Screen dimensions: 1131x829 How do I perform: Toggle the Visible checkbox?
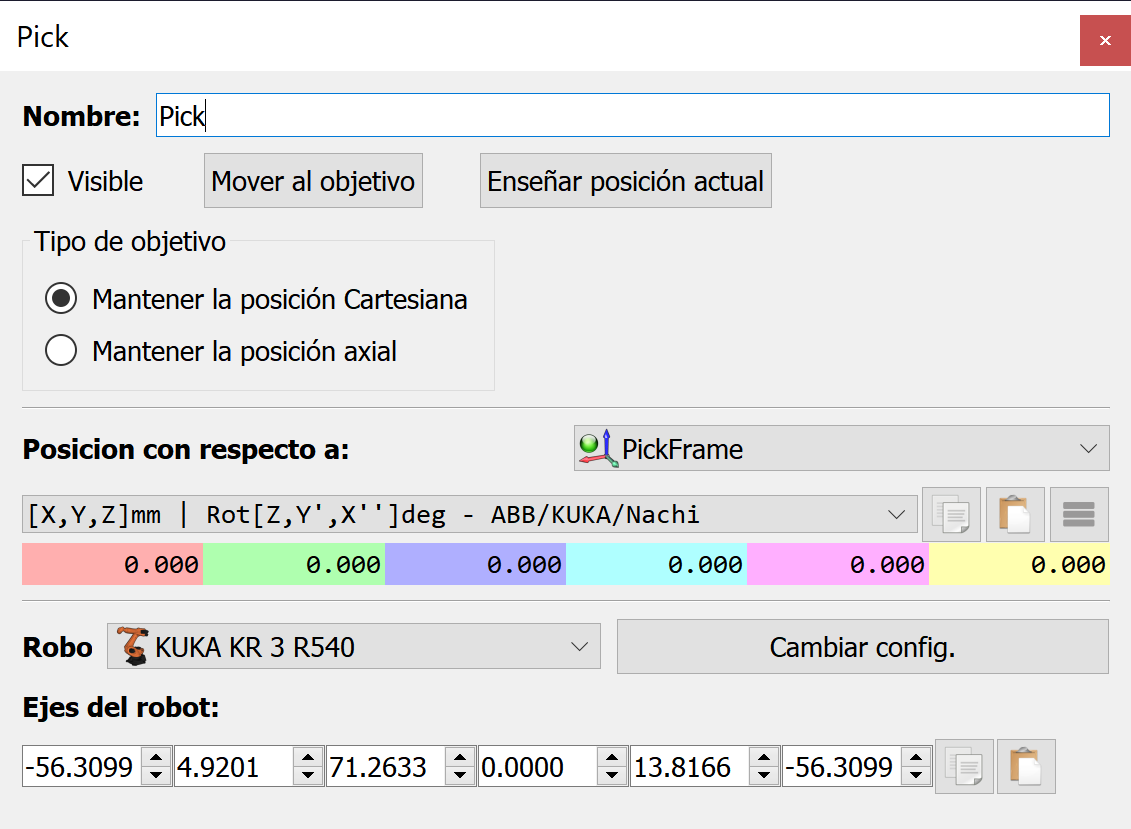(39, 181)
